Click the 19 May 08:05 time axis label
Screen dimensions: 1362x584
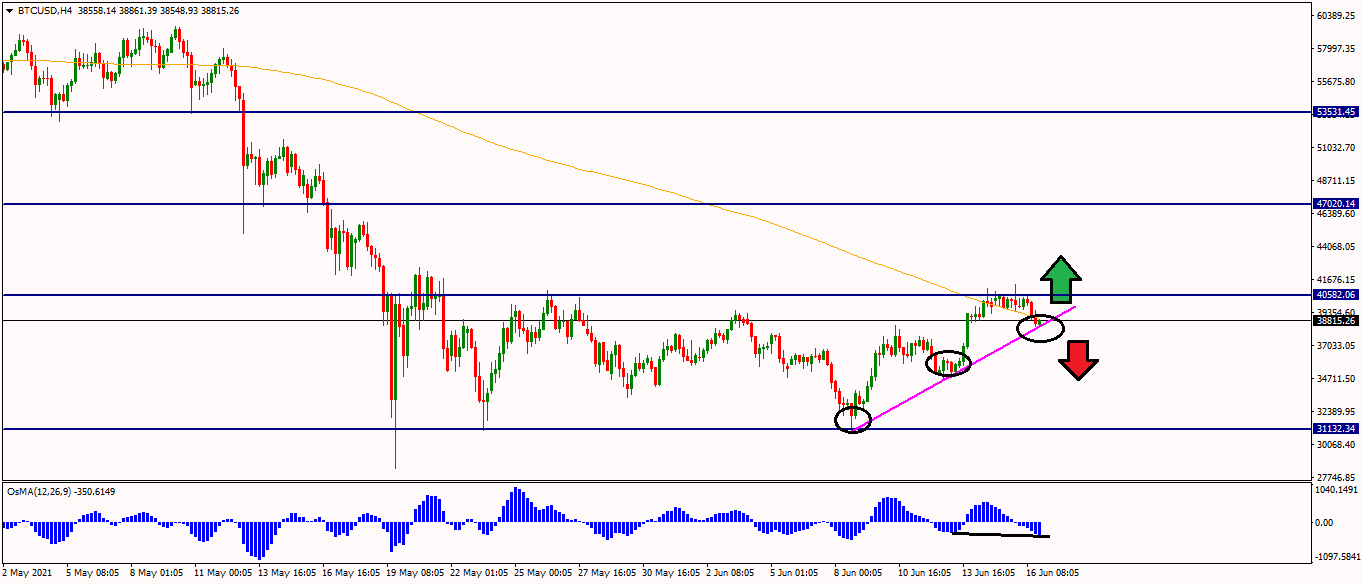click(x=417, y=574)
